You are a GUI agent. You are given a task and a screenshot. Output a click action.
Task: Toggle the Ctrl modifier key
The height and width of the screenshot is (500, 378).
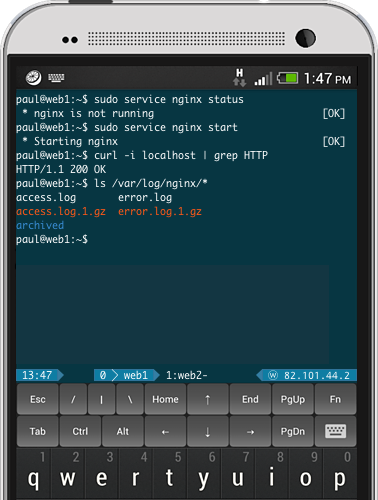[x=80, y=431]
